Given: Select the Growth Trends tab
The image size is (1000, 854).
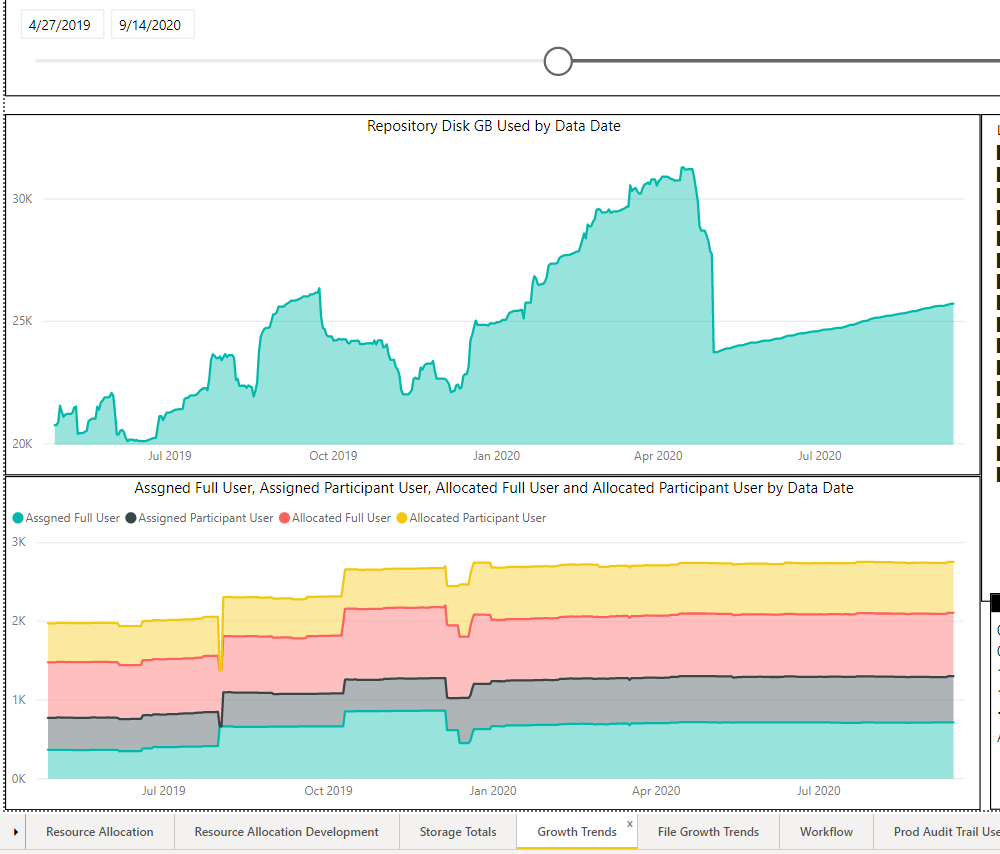Looking at the screenshot, I should coord(576,832).
